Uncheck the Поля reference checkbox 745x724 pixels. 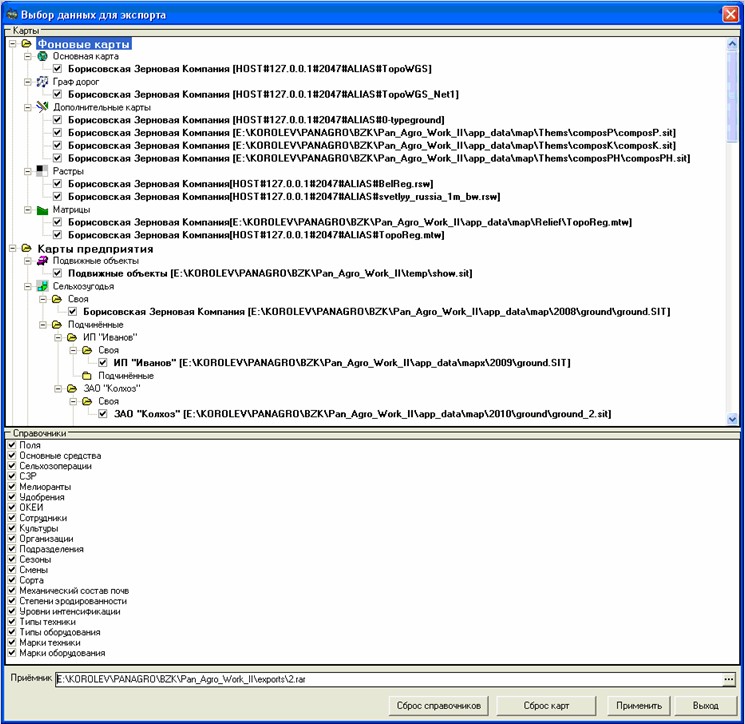pos(12,444)
